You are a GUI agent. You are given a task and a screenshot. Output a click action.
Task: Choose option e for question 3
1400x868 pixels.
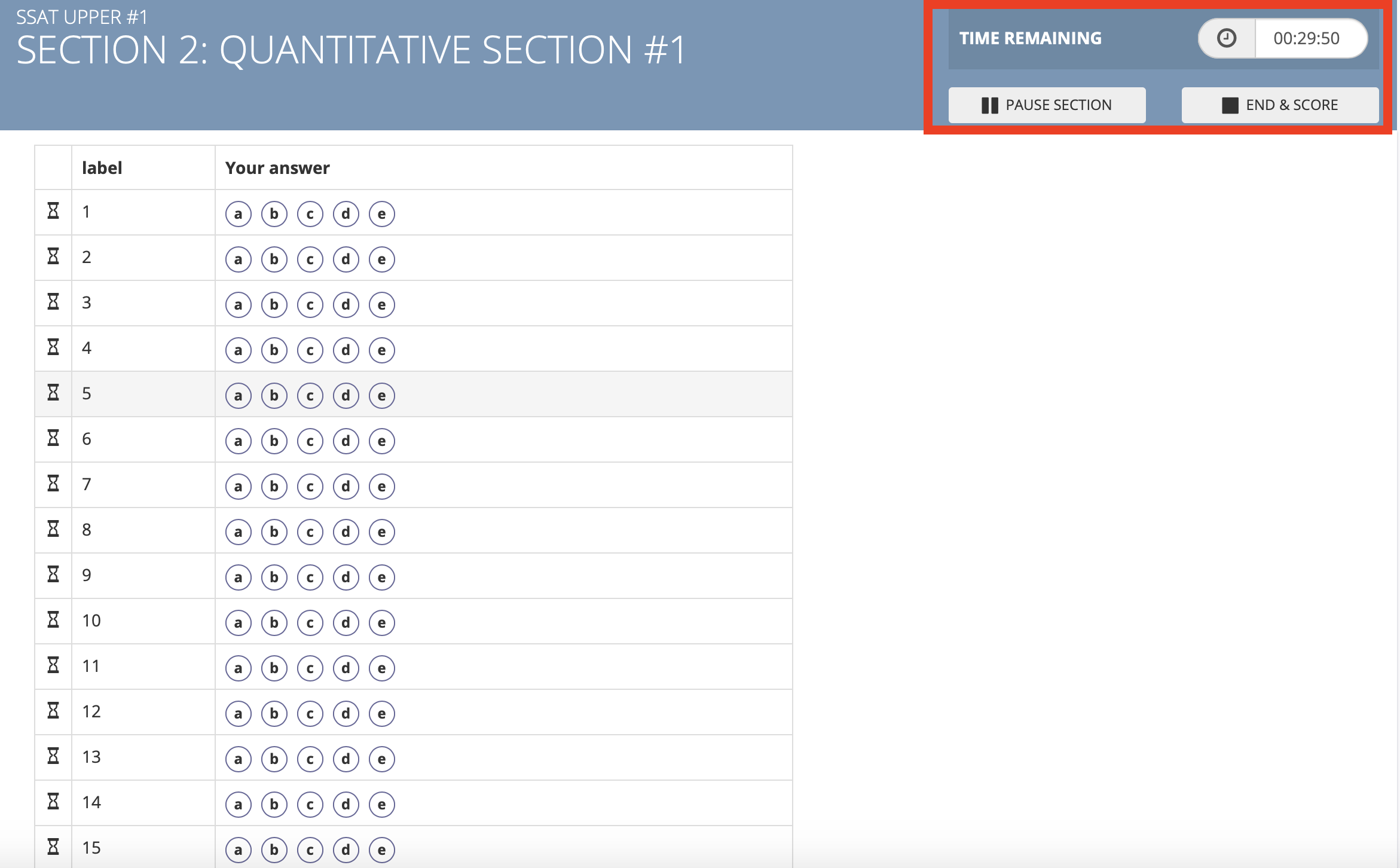pos(382,305)
